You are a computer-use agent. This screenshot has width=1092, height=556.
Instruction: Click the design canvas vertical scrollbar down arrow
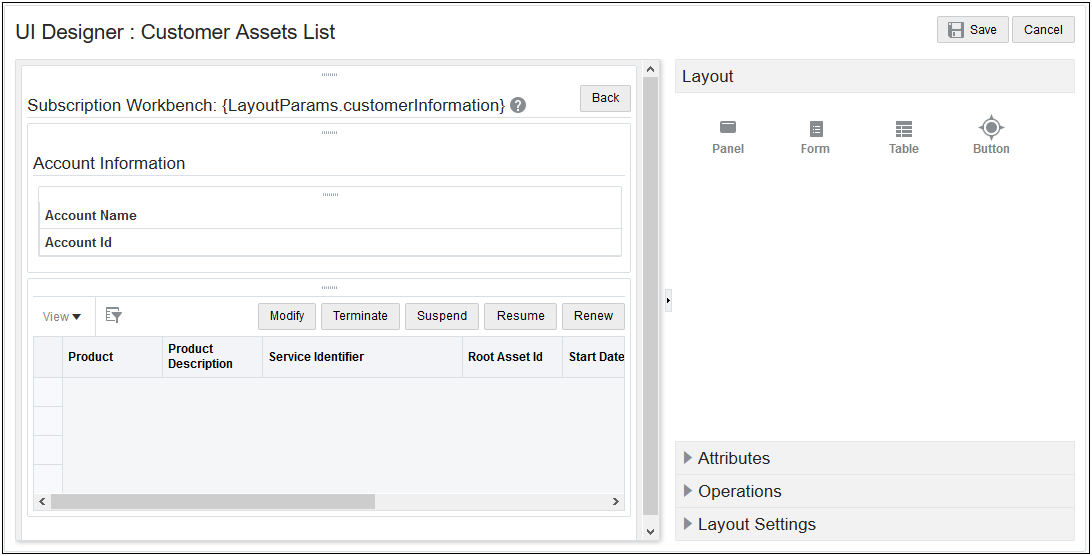pyautogui.click(x=650, y=532)
